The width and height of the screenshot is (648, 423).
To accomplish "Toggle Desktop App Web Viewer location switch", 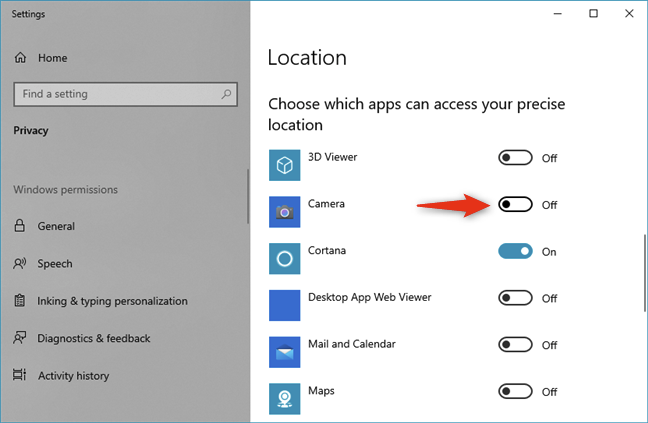I will coord(515,298).
